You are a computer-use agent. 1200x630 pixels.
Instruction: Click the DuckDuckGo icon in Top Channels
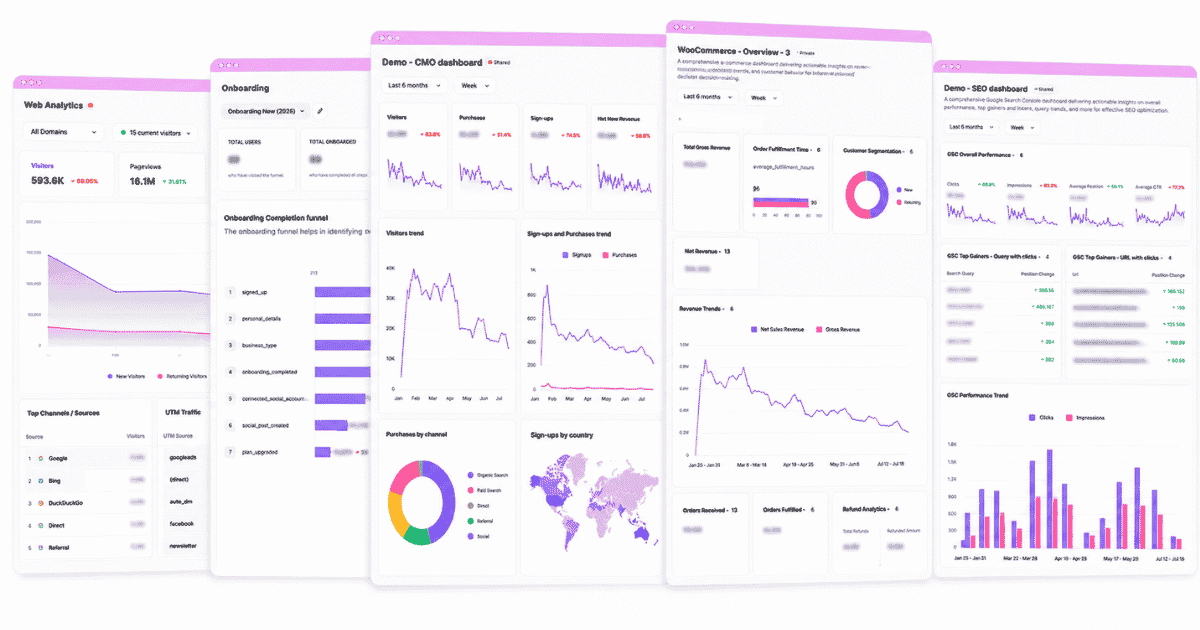coord(40,502)
